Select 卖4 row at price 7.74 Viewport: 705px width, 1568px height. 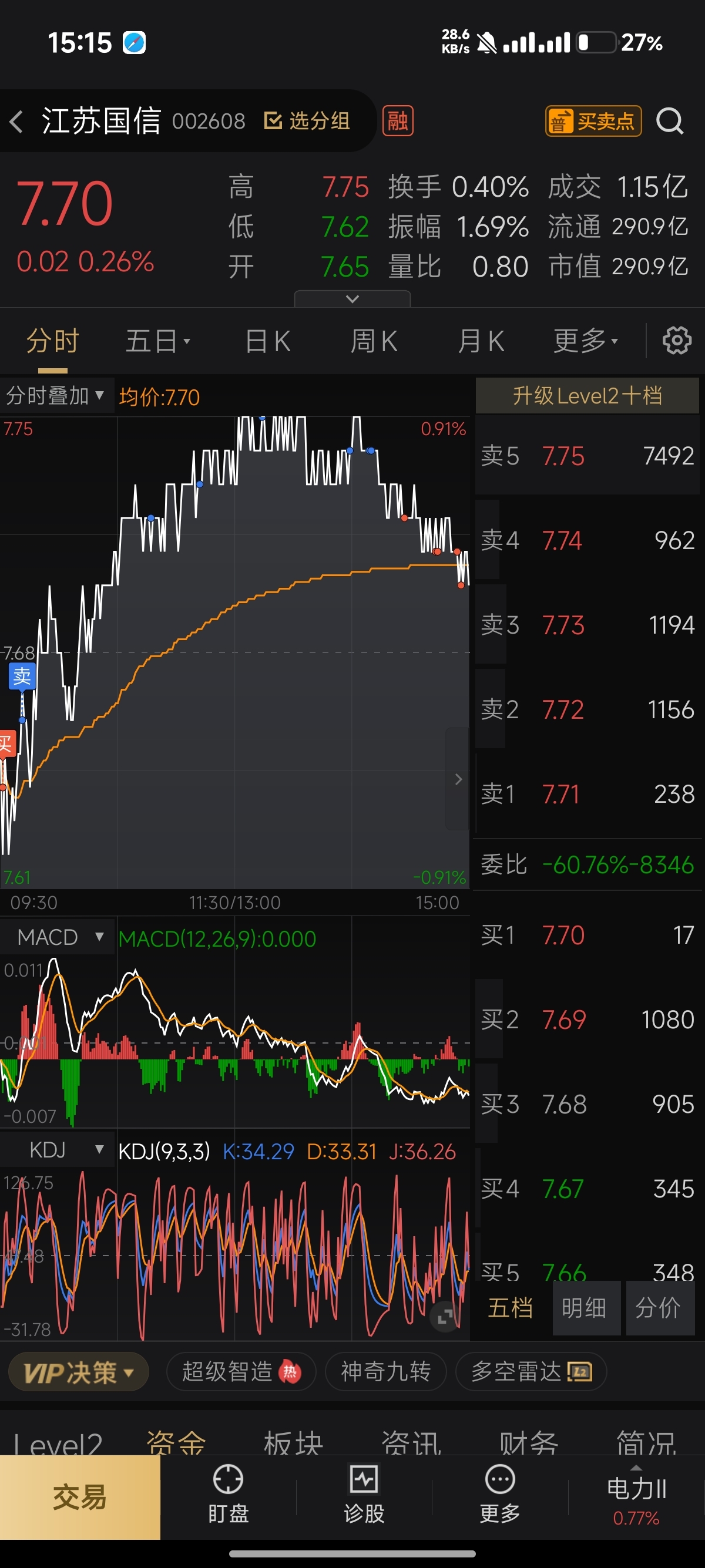click(587, 540)
